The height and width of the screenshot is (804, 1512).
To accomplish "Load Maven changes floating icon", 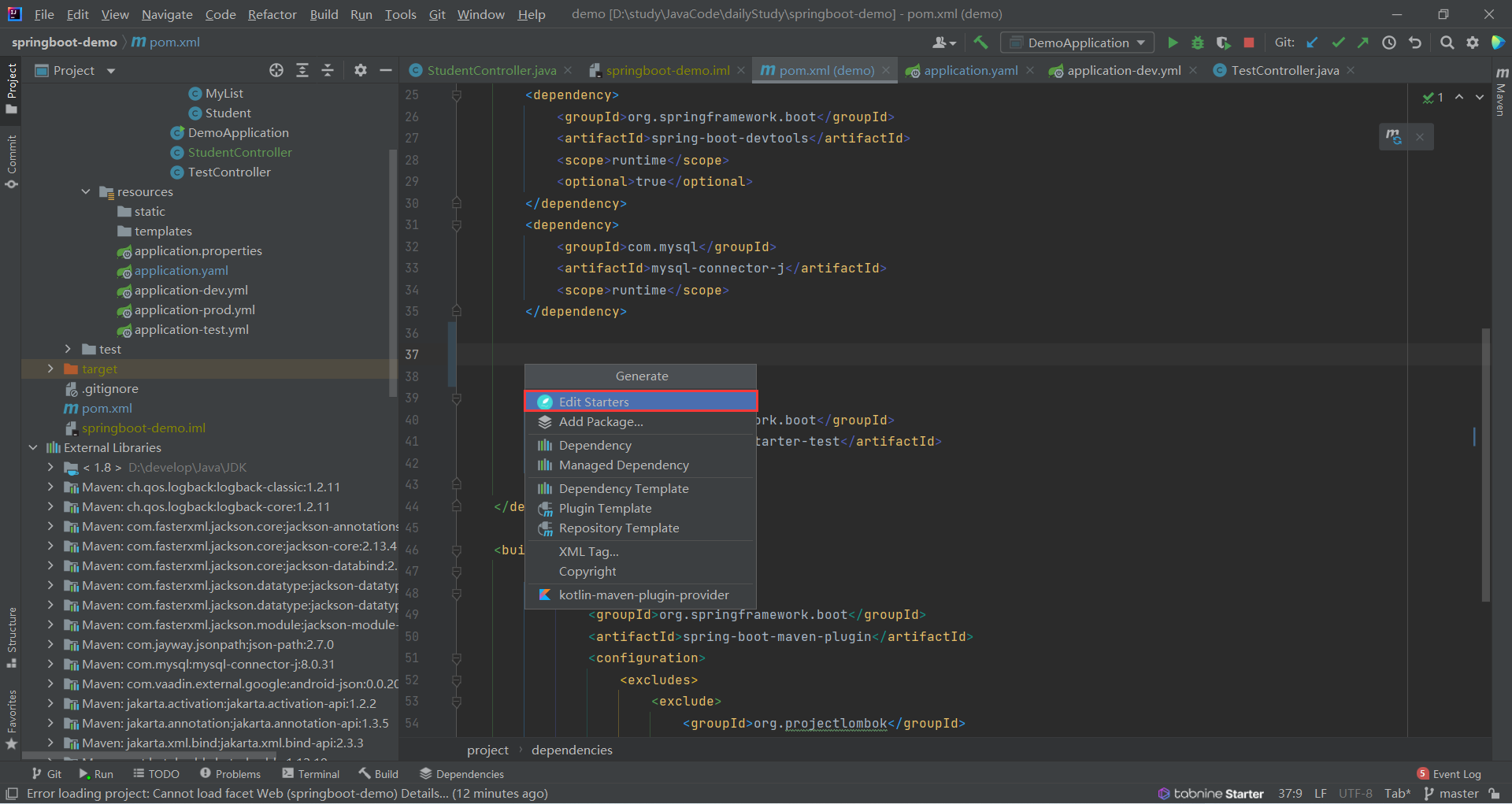I will [1394, 136].
